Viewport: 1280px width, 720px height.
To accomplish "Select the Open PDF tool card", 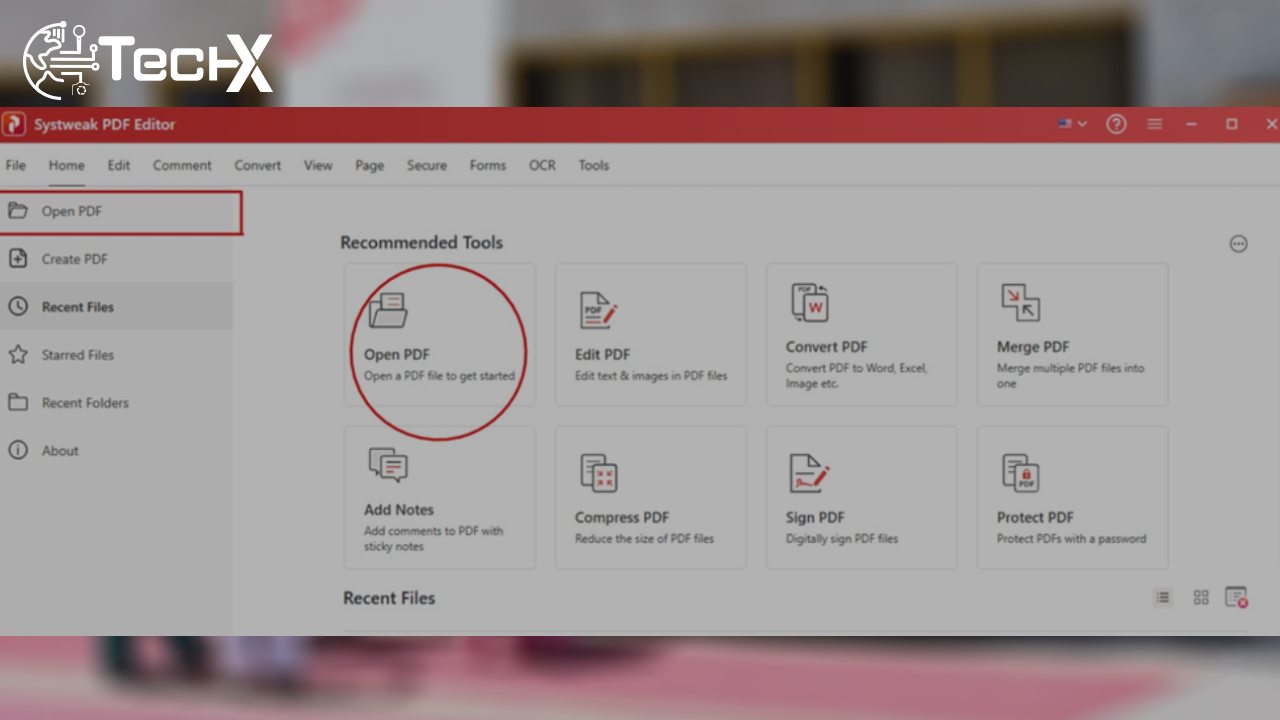I will point(439,334).
